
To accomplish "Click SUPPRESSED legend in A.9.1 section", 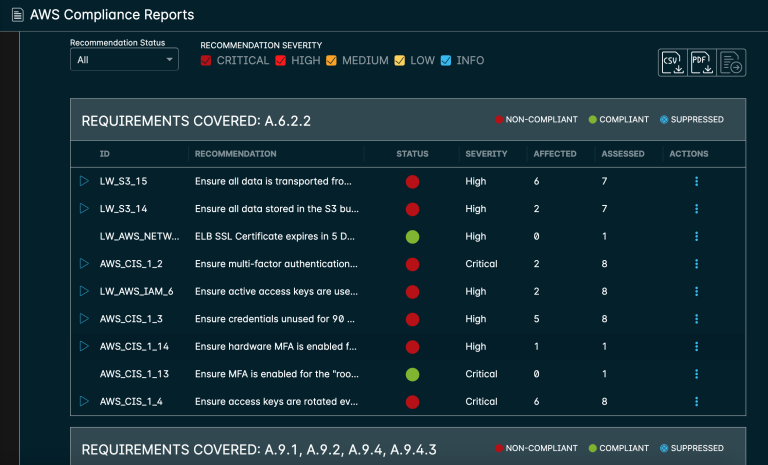I will (692, 448).
